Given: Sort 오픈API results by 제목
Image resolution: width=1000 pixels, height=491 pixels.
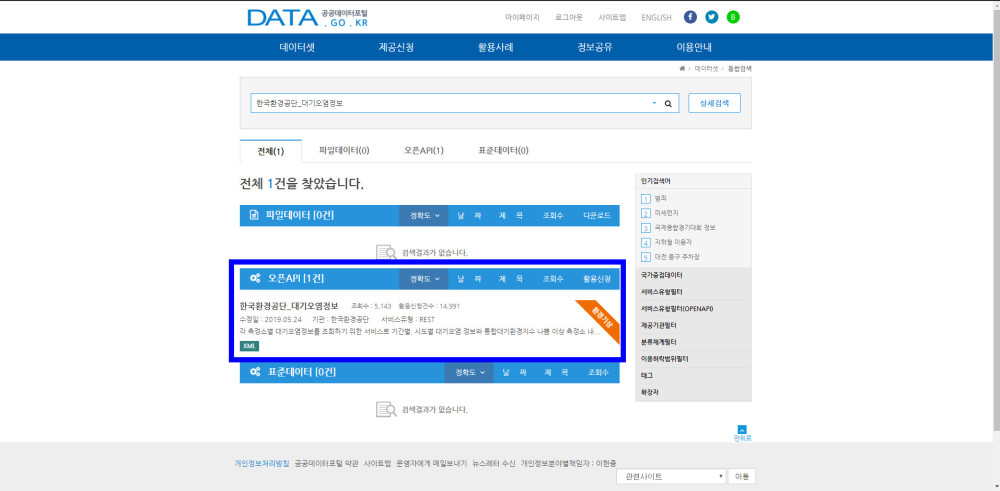Looking at the screenshot, I should tap(511, 279).
